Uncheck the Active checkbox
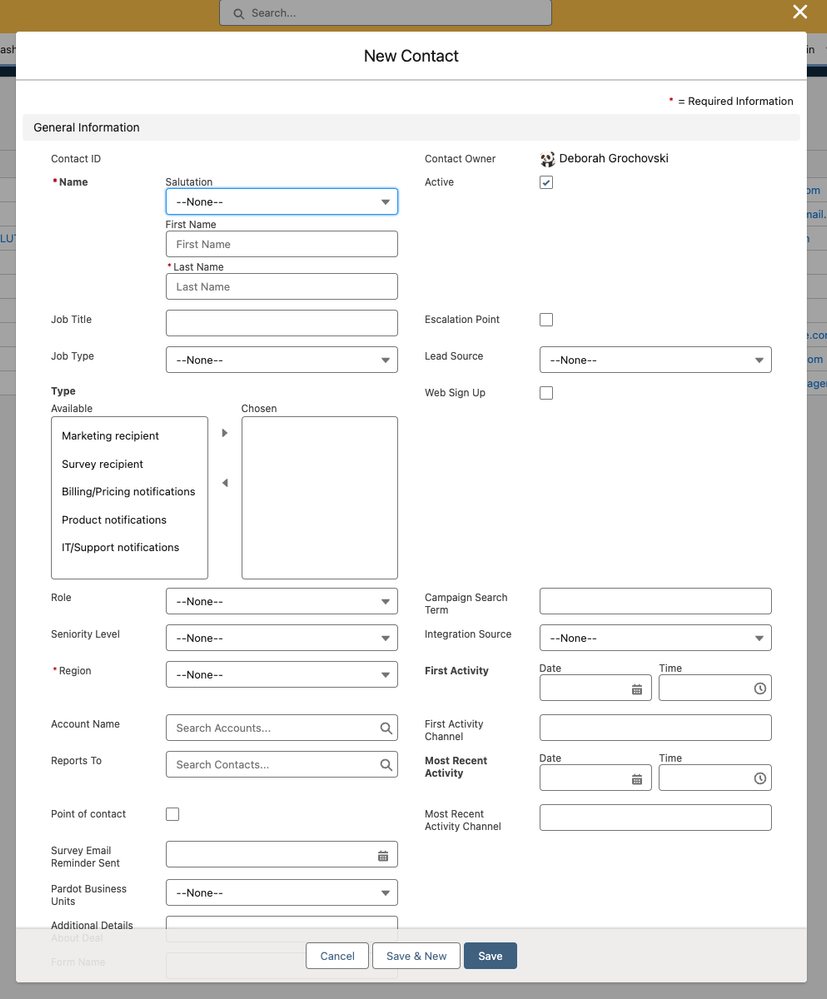This screenshot has height=999, width=827. [546, 182]
